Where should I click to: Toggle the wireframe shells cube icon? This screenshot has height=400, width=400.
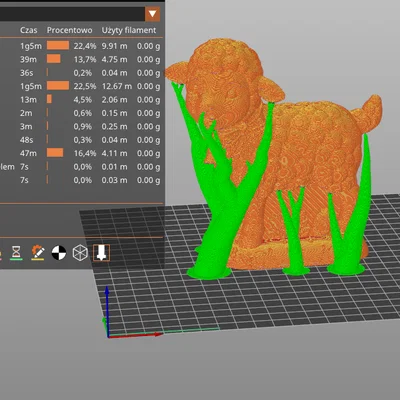click(80, 253)
